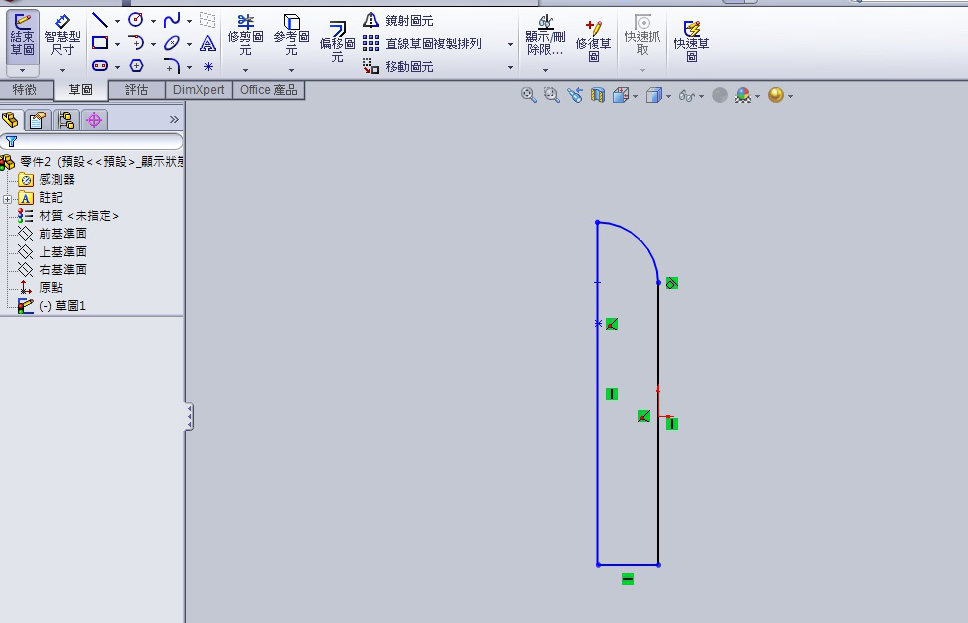968x623 pixels.
Task: Select the Line sketch tool
Action: tap(99, 20)
